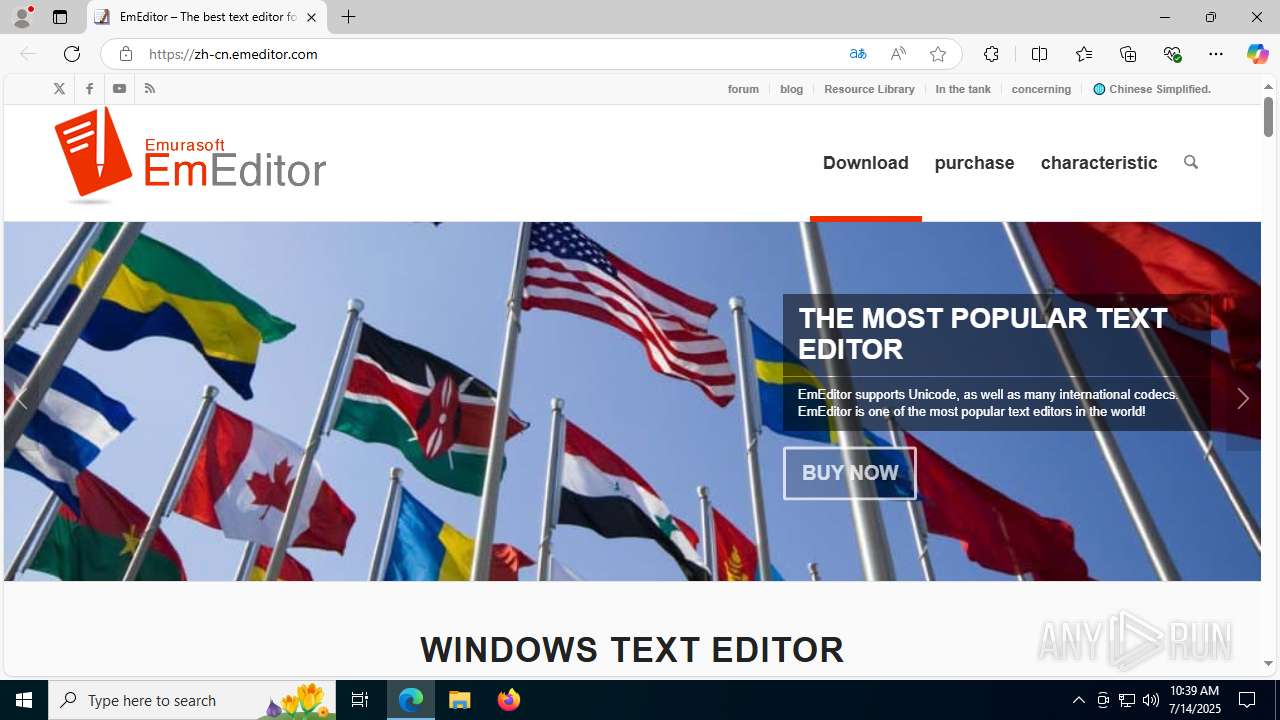
Task: Click the taskbar search box
Action: pyautogui.click(x=192, y=700)
